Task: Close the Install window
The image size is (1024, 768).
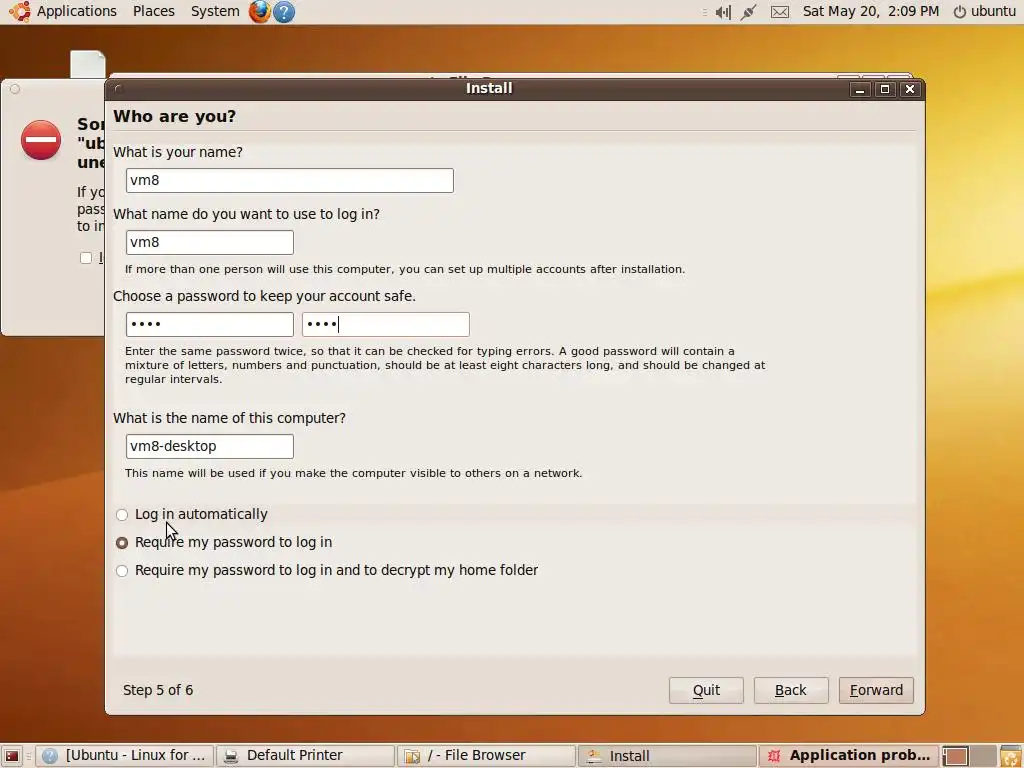Action: click(910, 89)
